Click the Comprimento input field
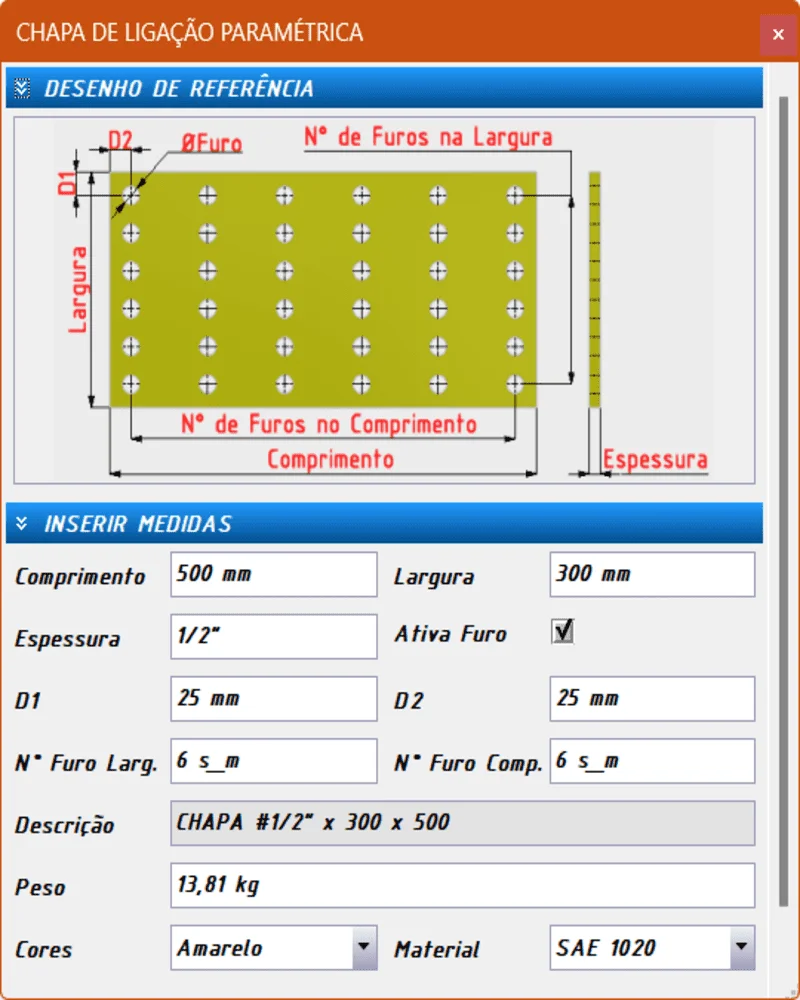This screenshot has width=800, height=1000. pyautogui.click(x=273, y=574)
